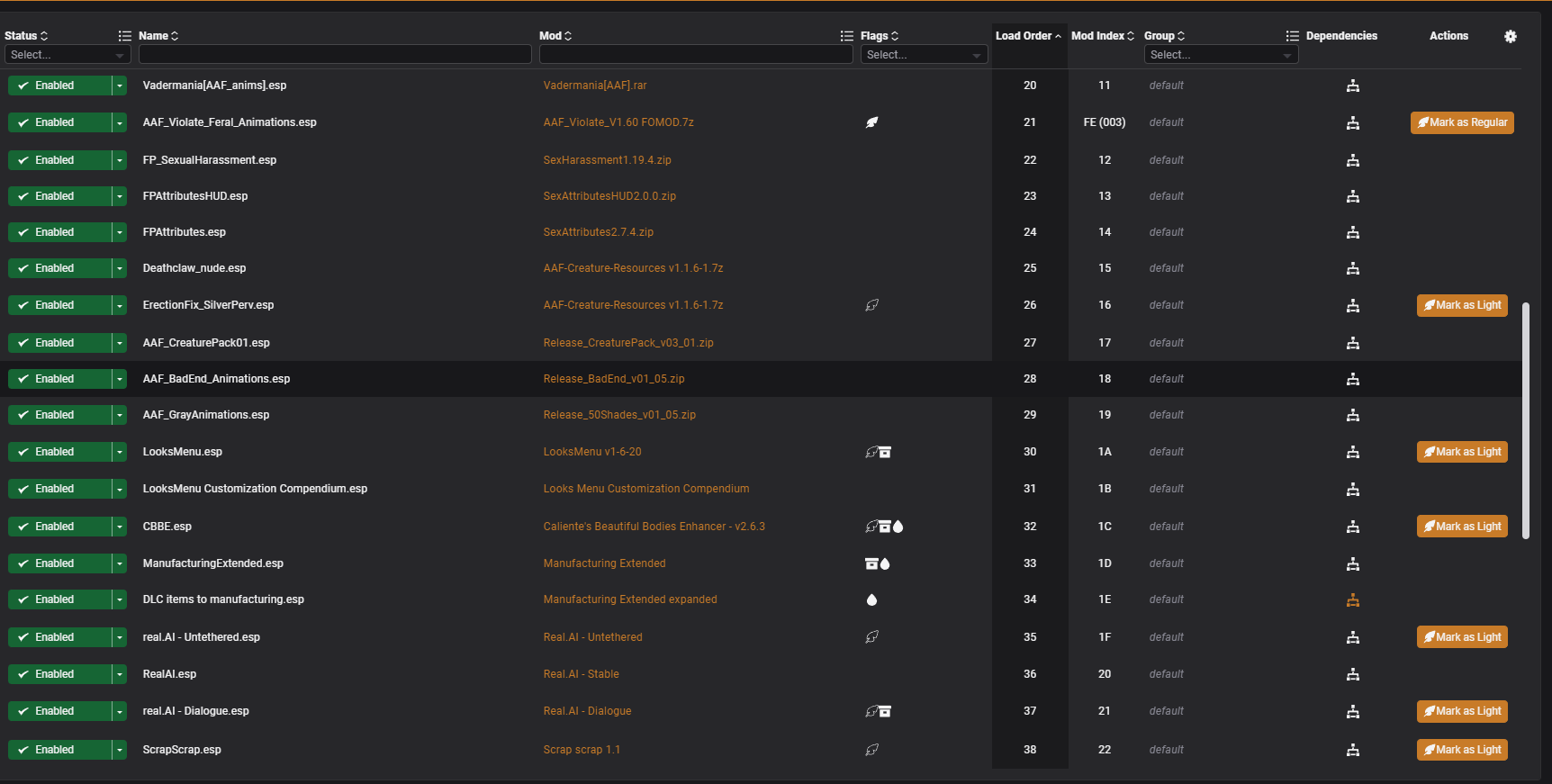Click dependencies icon for DLC items to manufacturing.esp

(1352, 600)
